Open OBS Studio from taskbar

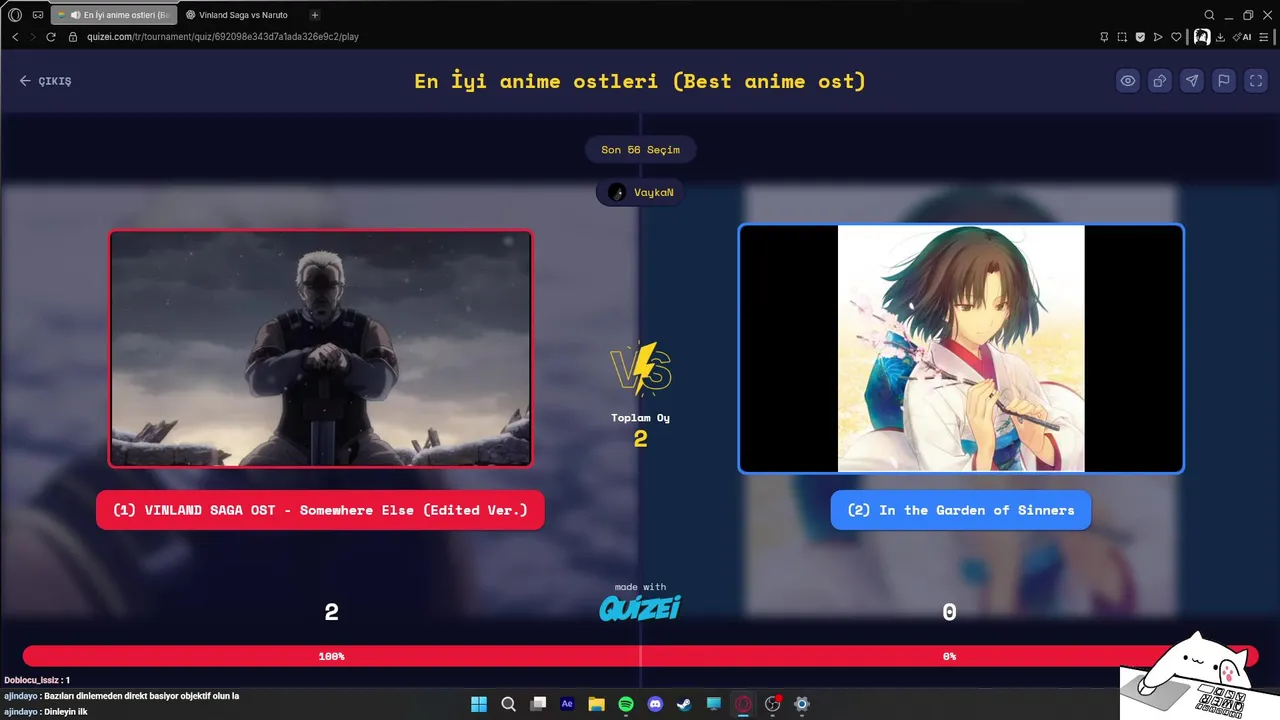772,704
